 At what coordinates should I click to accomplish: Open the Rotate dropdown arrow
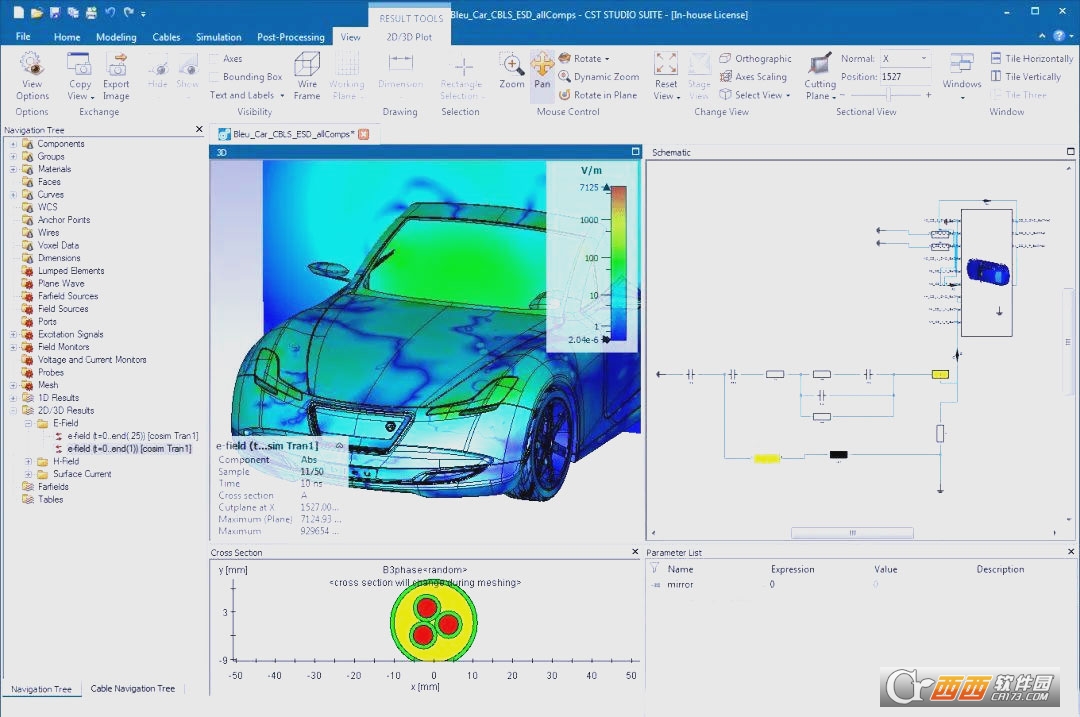point(607,59)
